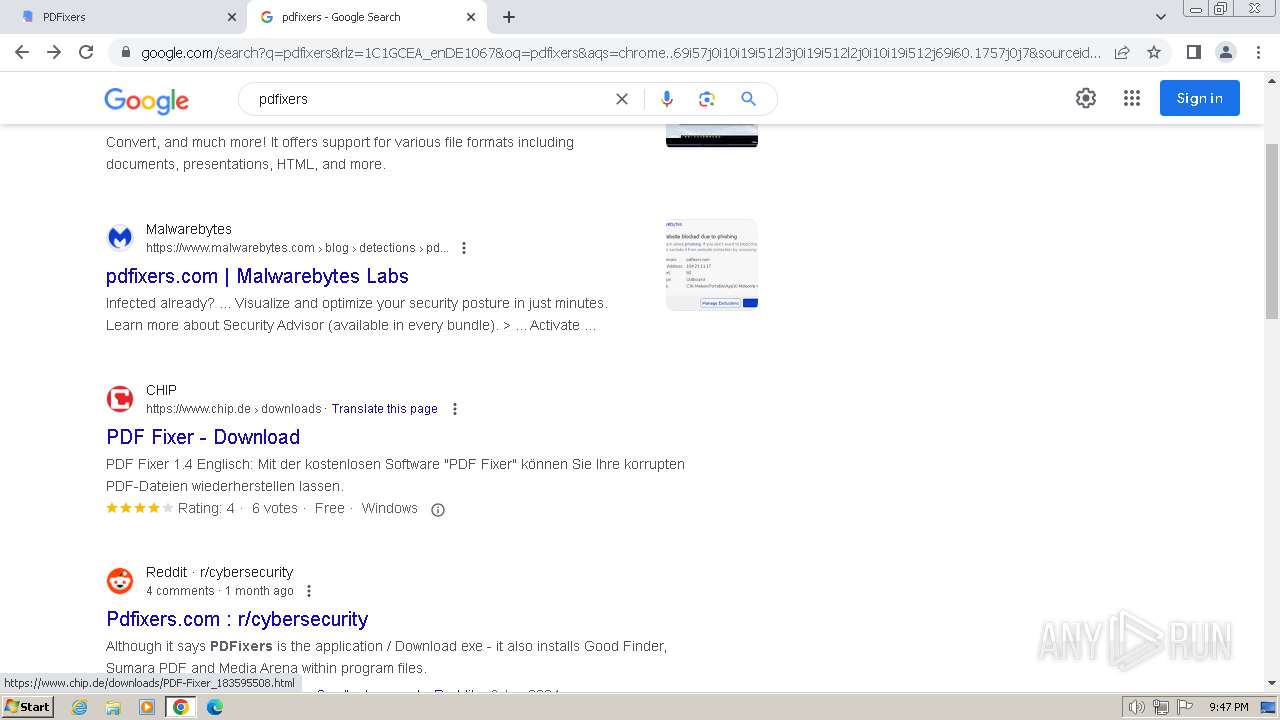The image size is (1280, 720).
Task: Click Reddit site favicon
Action: click(120, 581)
